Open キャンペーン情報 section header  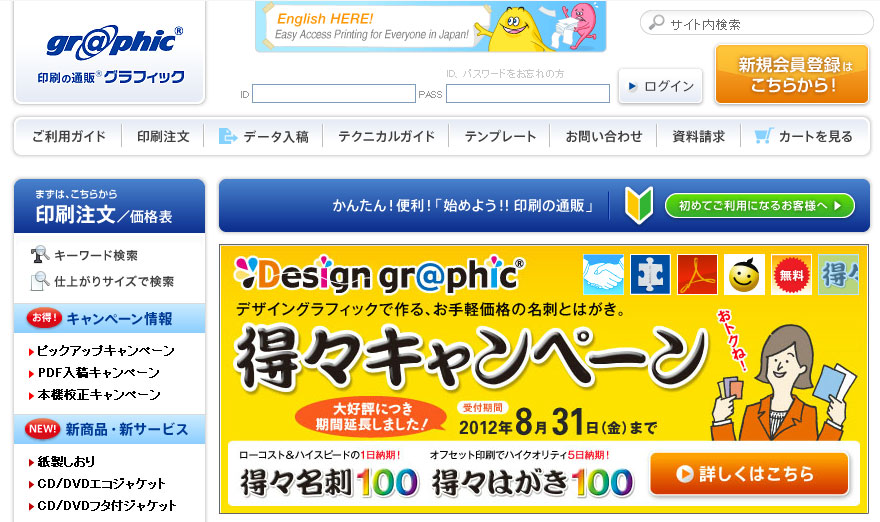pyautogui.click(x=109, y=318)
